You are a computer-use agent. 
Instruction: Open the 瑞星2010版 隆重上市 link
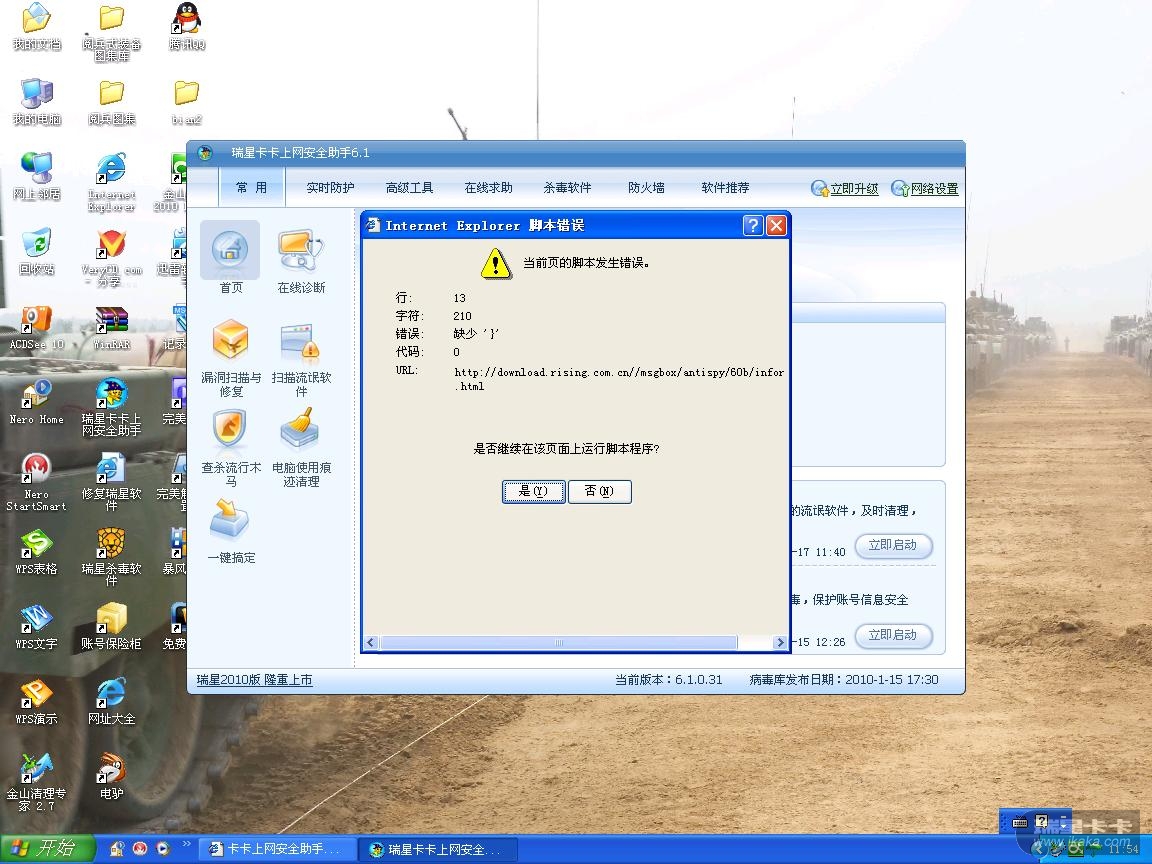[x=254, y=680]
